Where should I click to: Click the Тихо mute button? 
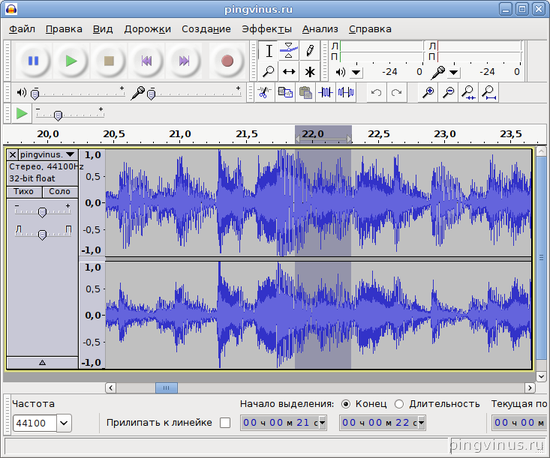[24, 191]
